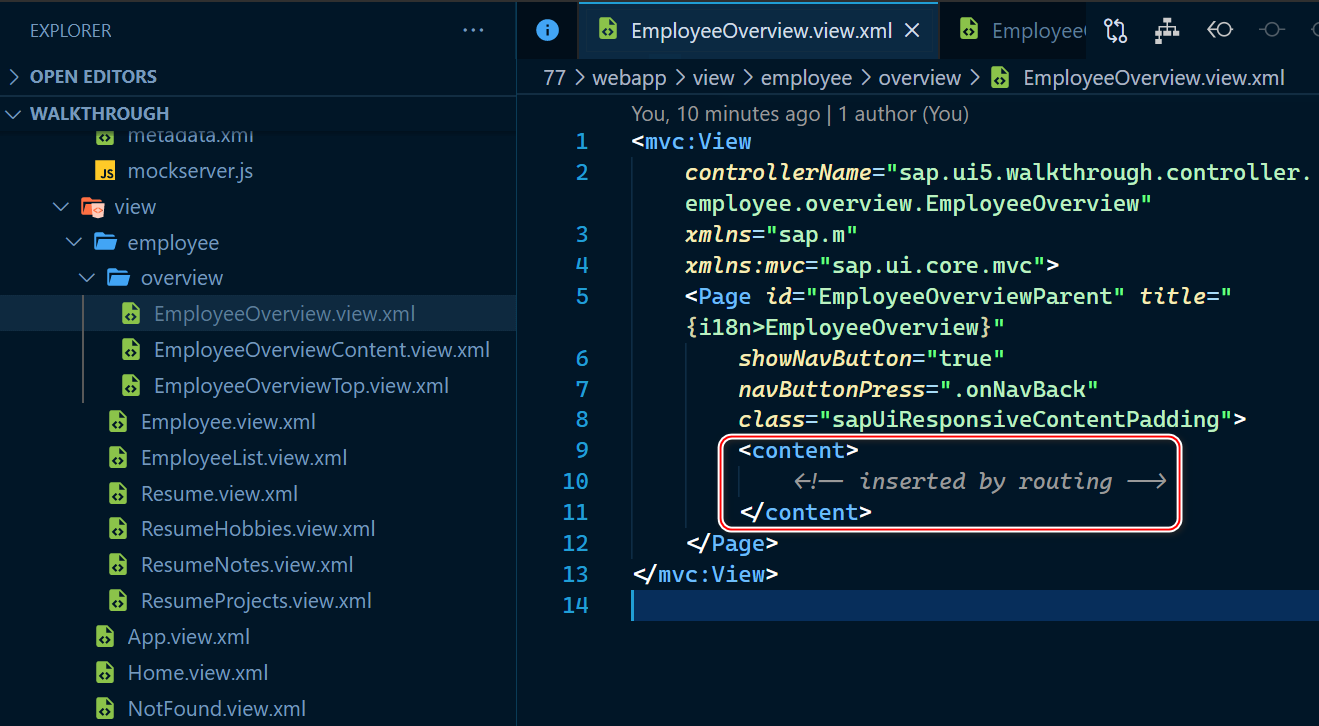Open ResumeHobbies.view.xml file

(x=258, y=529)
